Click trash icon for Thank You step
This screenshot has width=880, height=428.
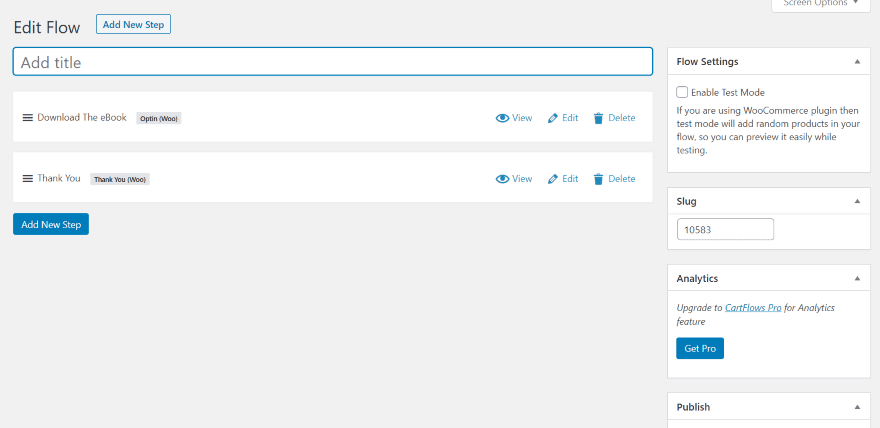point(598,179)
